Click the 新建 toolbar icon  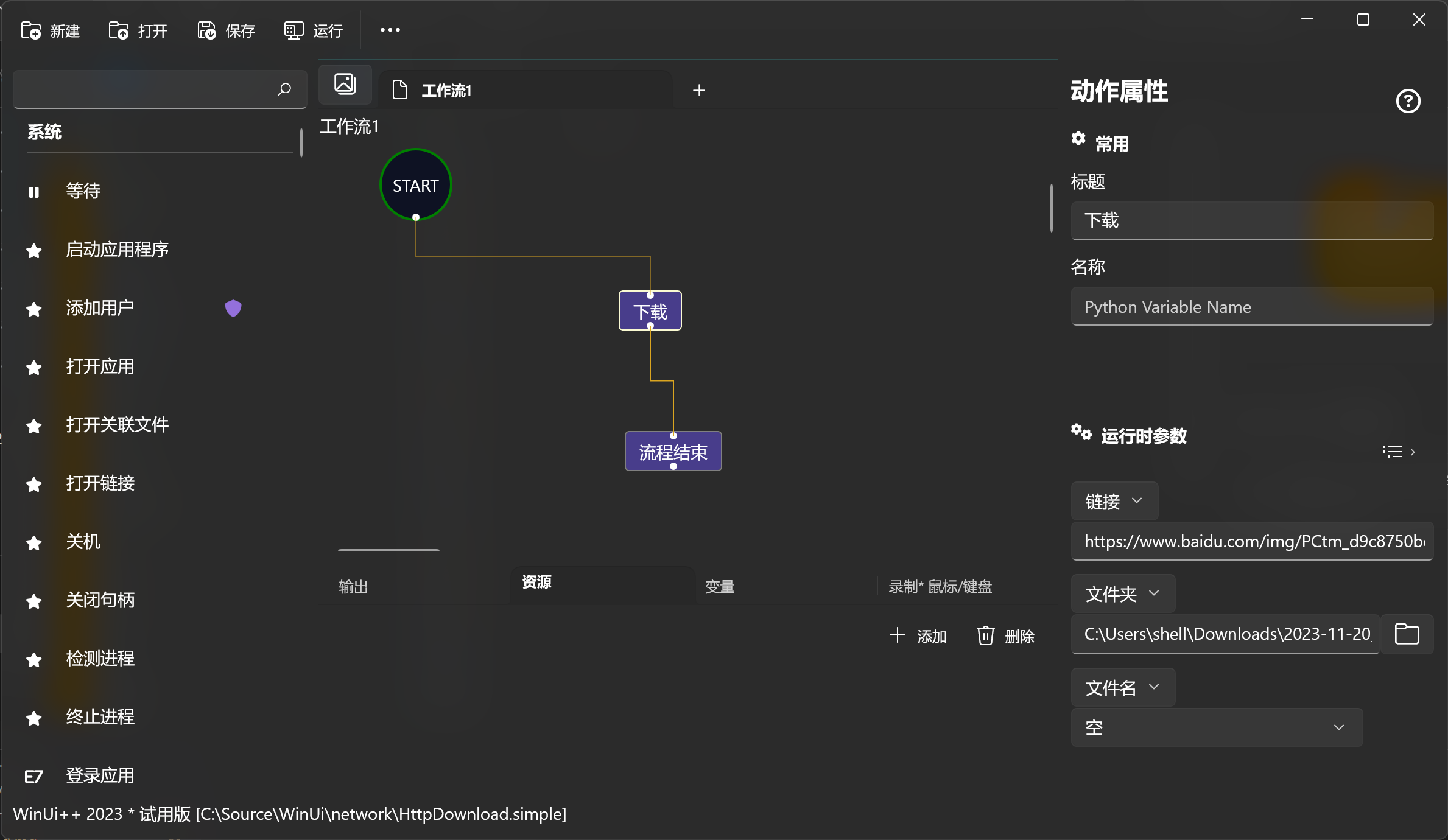pos(30,30)
